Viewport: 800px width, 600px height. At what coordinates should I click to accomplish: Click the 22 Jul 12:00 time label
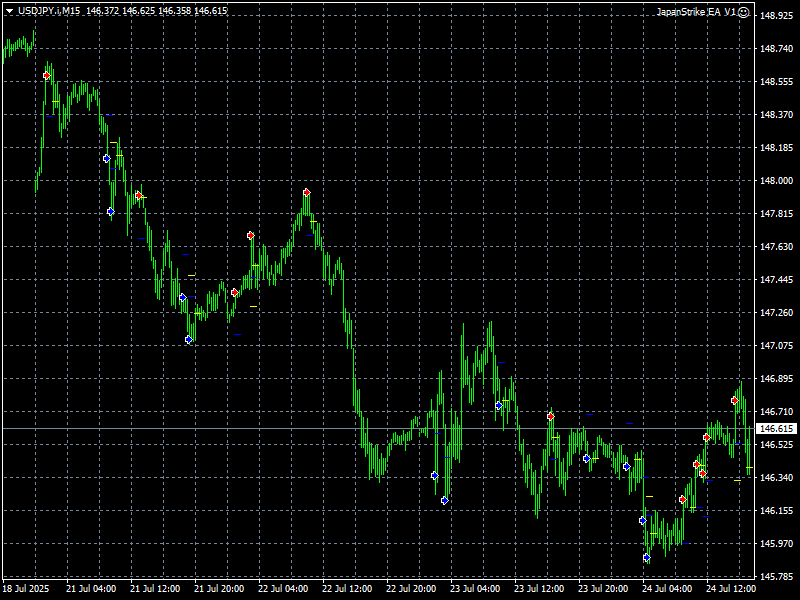tap(348, 589)
